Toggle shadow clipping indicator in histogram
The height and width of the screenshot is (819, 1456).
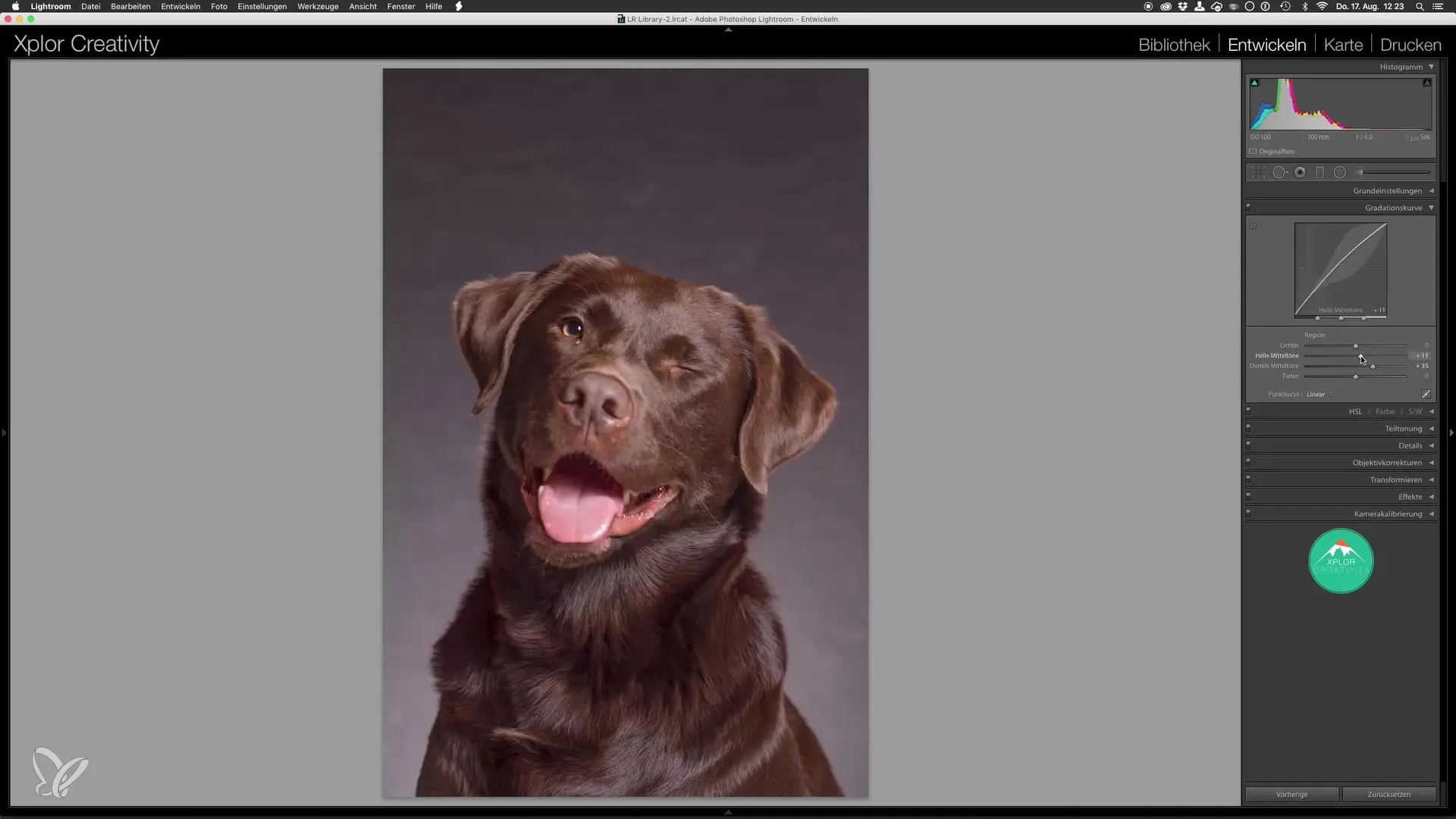point(1254,83)
